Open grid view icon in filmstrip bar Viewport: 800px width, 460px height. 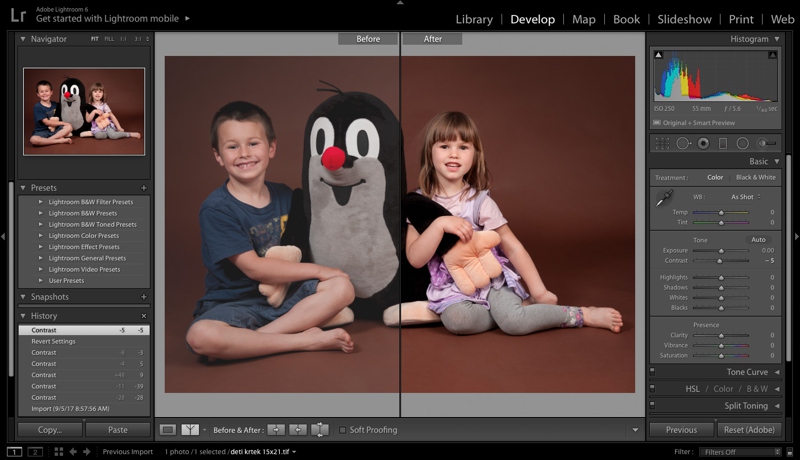(59, 452)
